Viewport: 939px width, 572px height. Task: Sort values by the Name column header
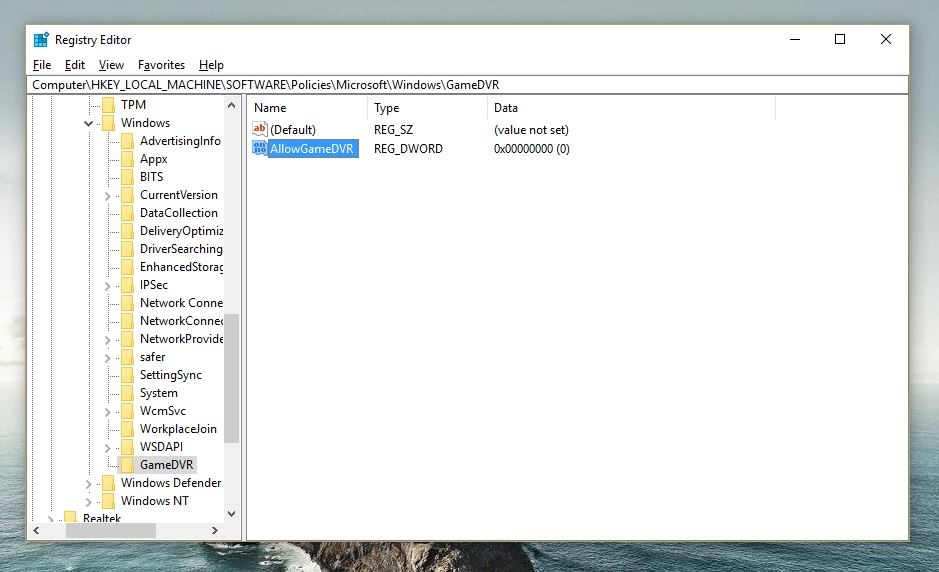[307, 108]
